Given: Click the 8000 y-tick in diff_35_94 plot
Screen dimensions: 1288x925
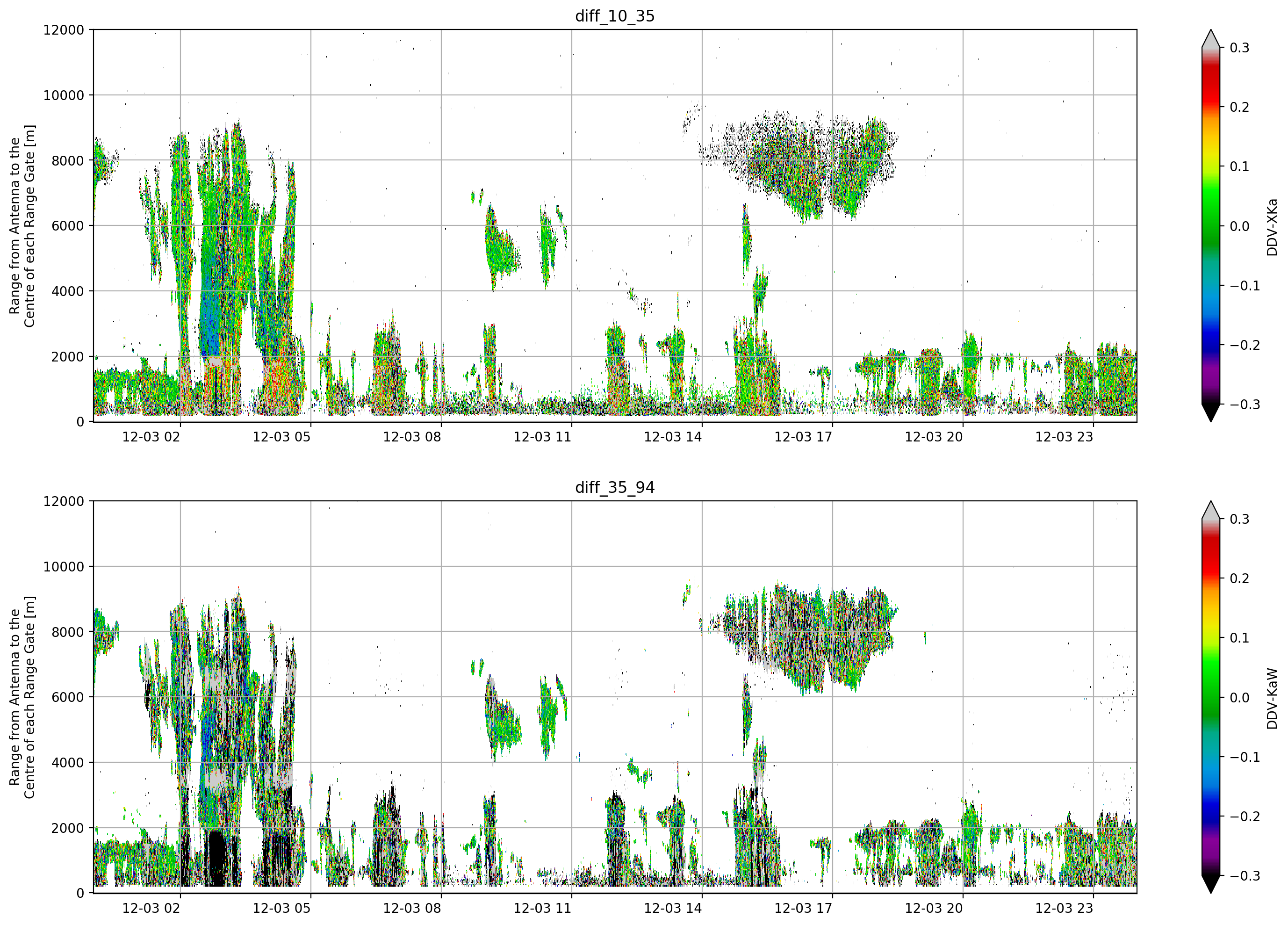Looking at the screenshot, I should coord(68,632).
